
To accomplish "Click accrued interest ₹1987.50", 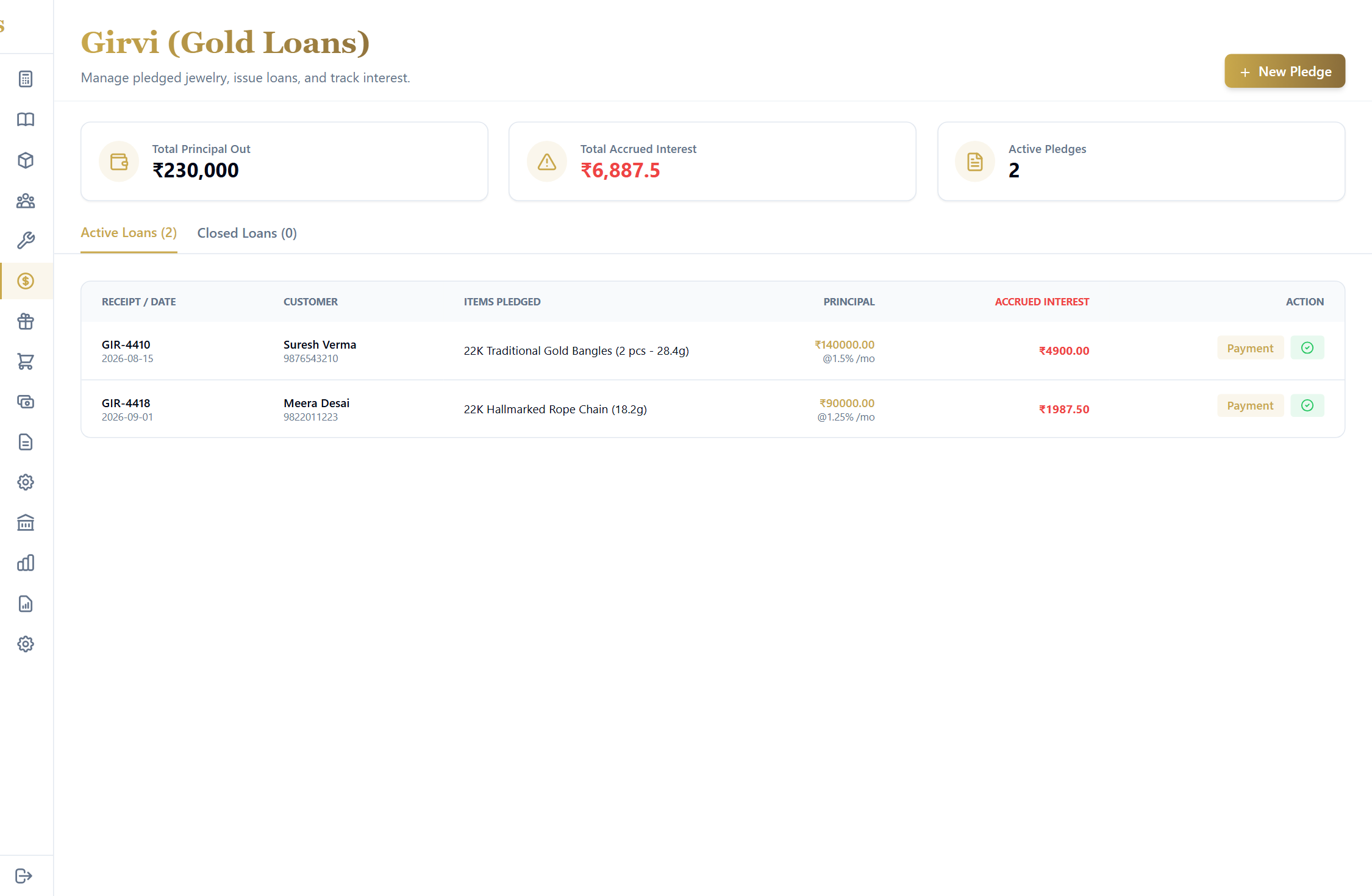I will click(1063, 409).
